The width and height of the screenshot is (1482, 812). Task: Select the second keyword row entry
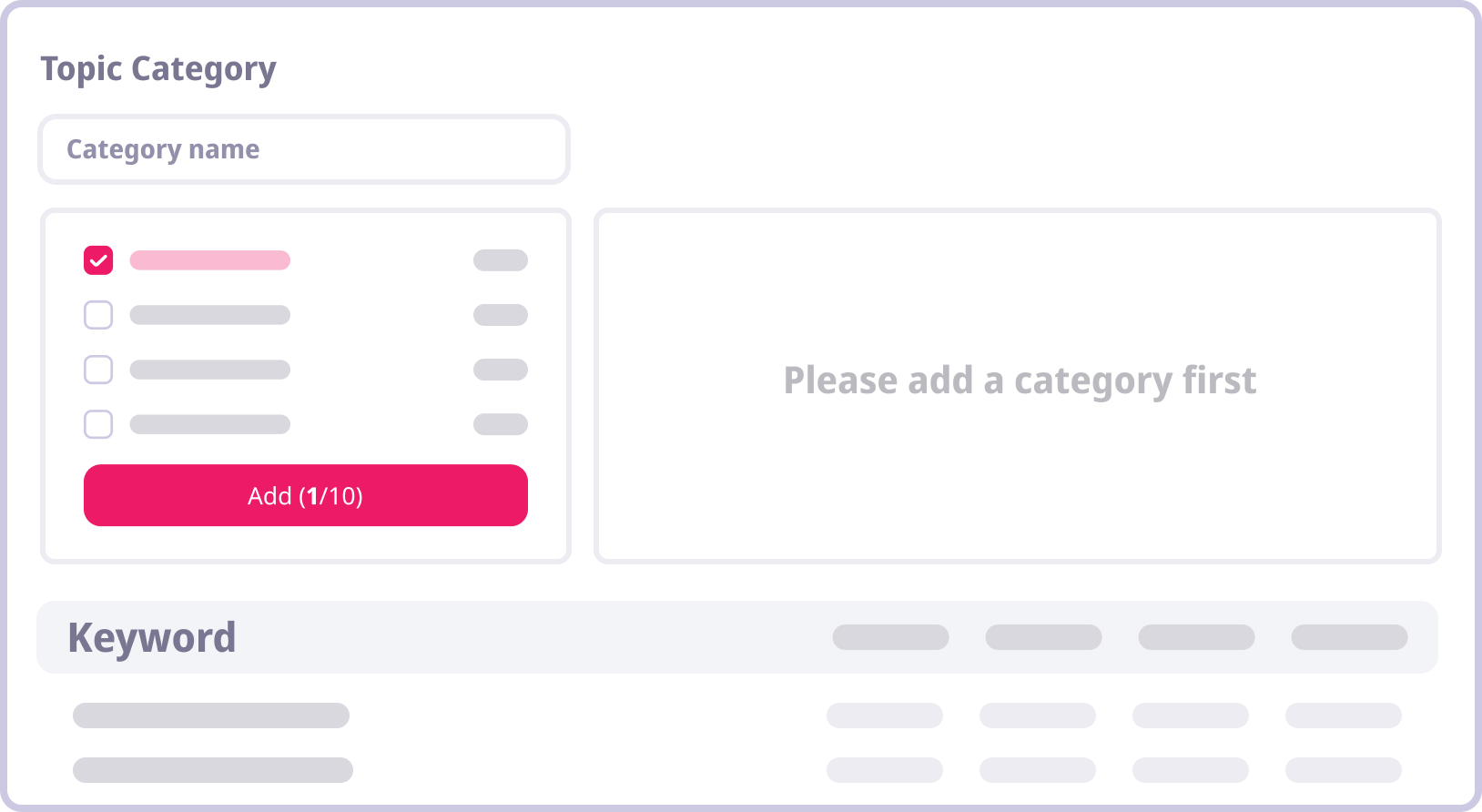(x=213, y=770)
